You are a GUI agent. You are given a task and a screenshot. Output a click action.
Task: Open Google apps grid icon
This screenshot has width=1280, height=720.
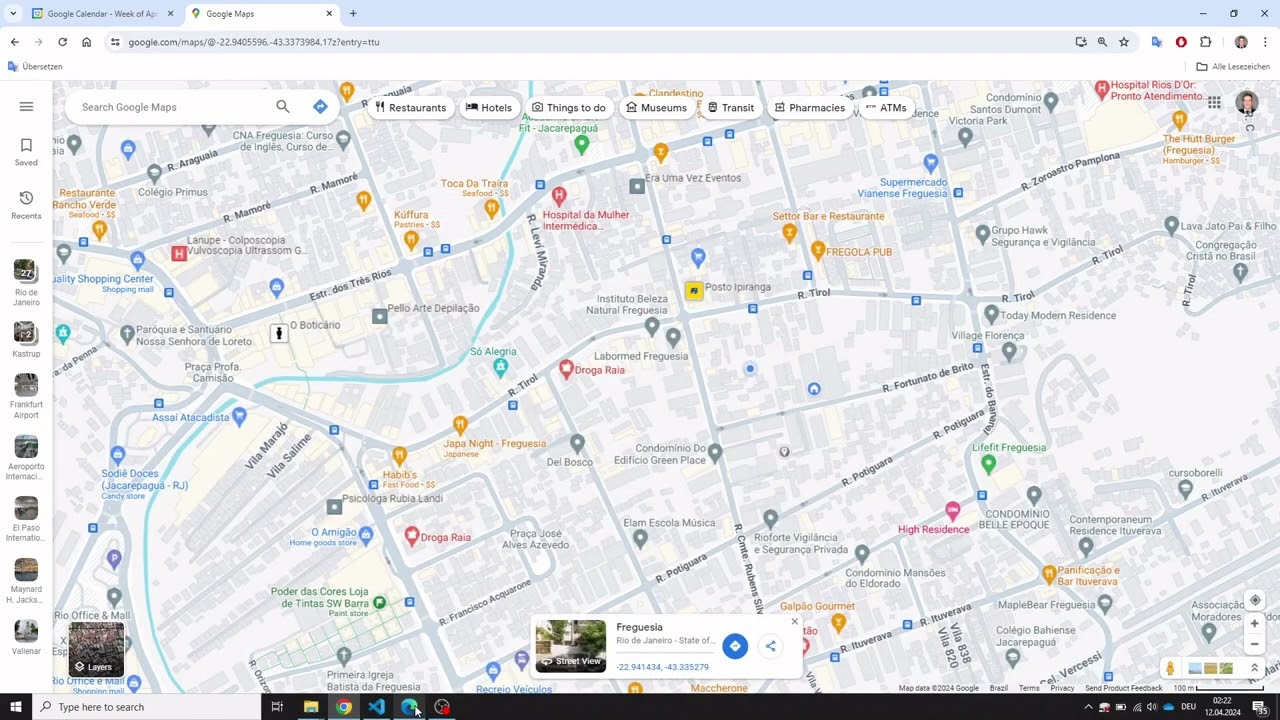pyautogui.click(x=1214, y=102)
